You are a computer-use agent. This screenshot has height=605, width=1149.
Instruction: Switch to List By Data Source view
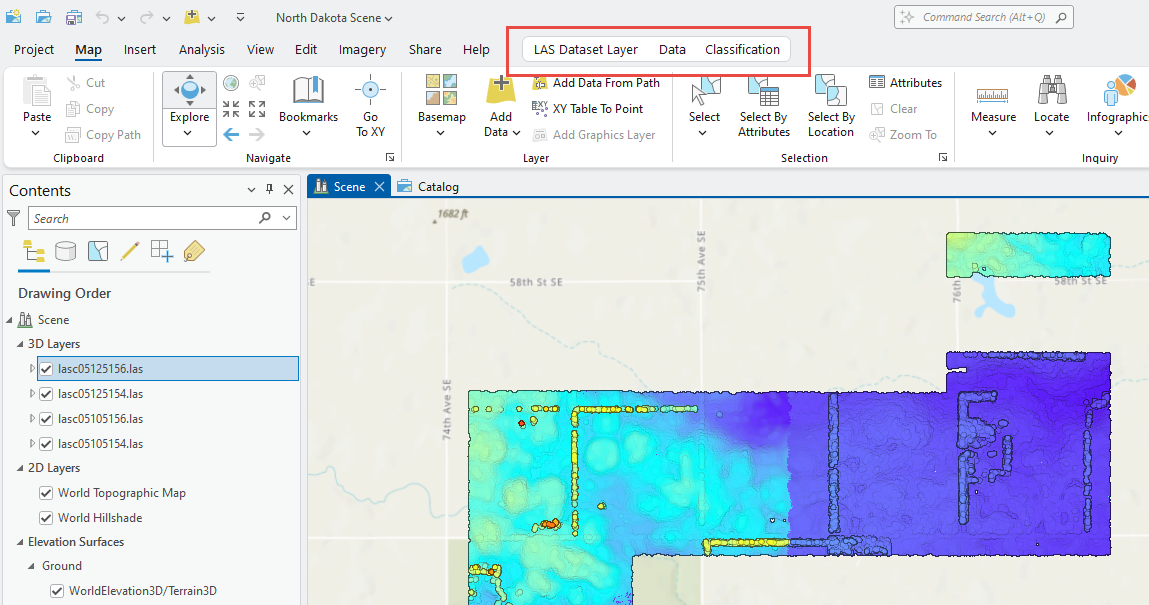coord(66,251)
